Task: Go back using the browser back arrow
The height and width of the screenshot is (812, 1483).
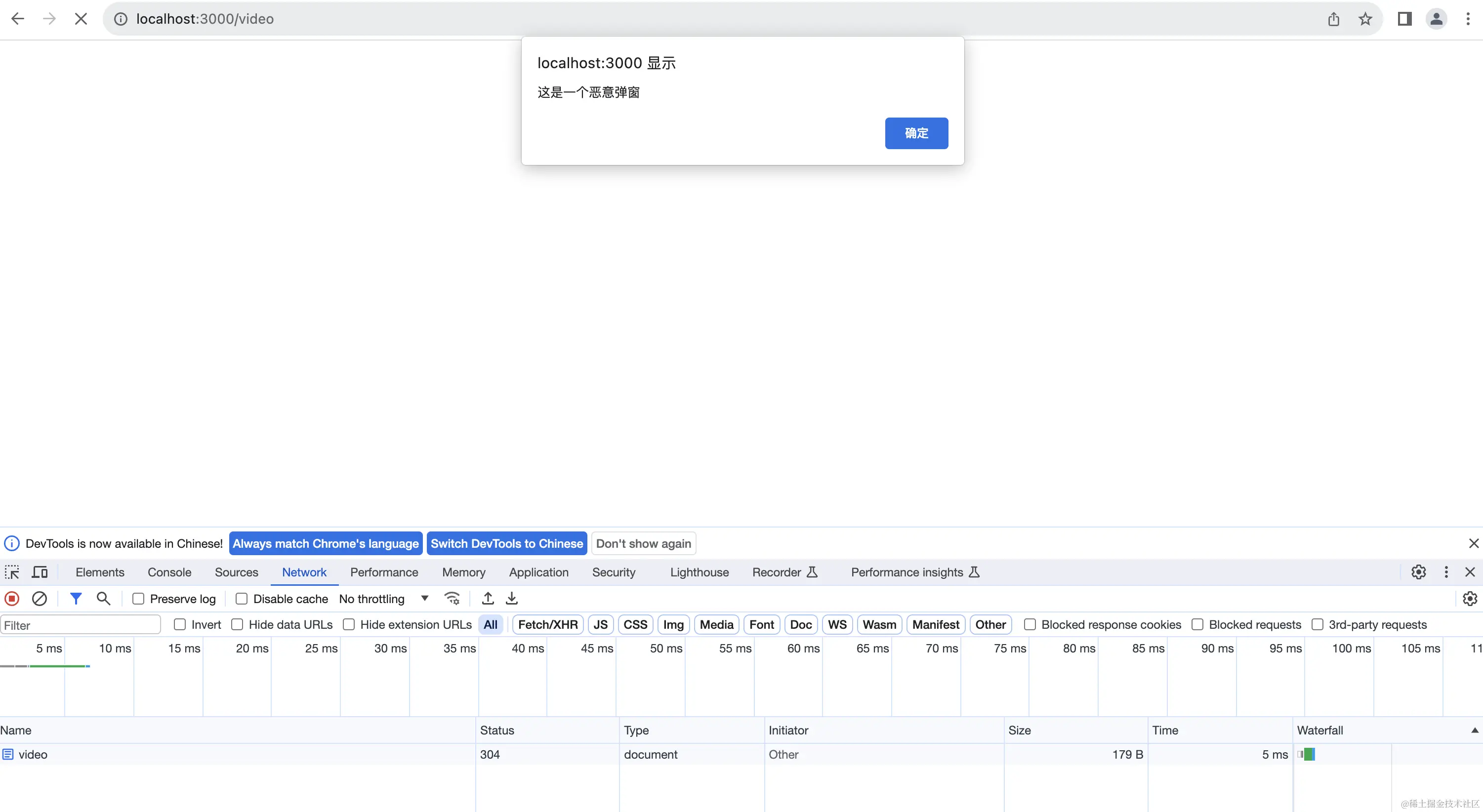Action: click(x=18, y=19)
